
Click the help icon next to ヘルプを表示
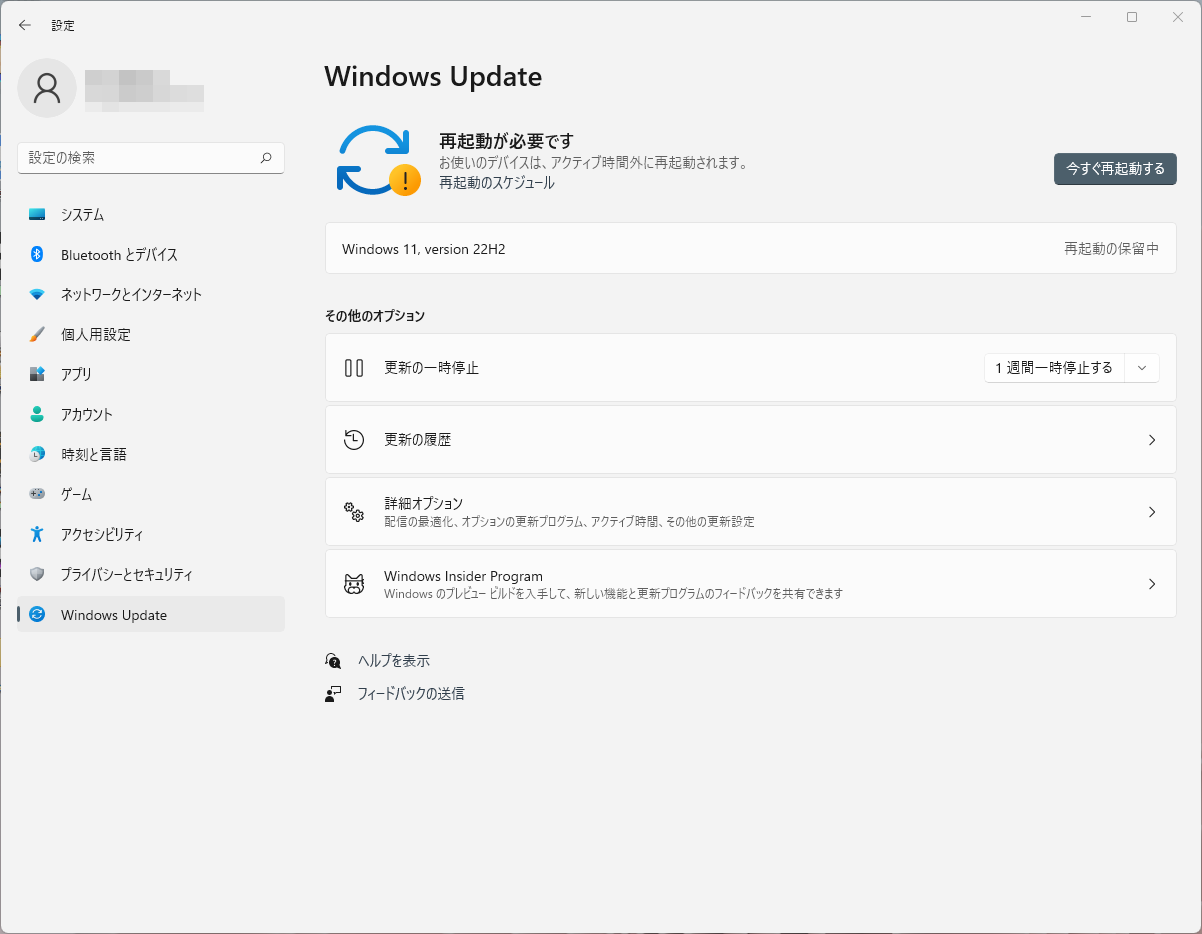click(333, 661)
